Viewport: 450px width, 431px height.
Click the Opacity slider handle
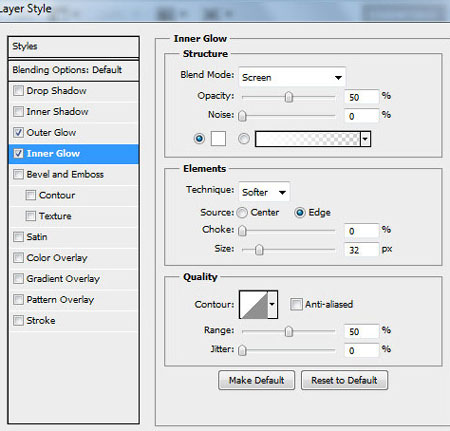[289, 97]
